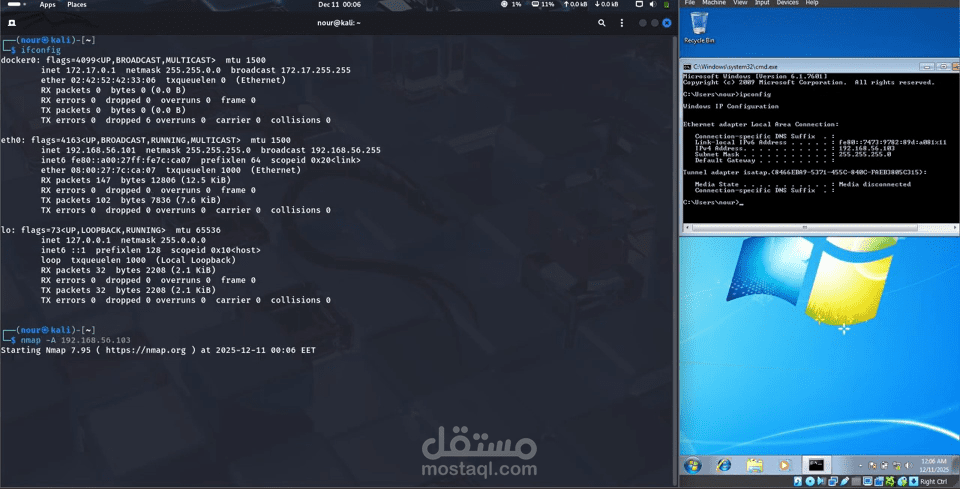Click the Windows tray volume speaker icon
This screenshot has height=489, width=960.
coord(908,466)
